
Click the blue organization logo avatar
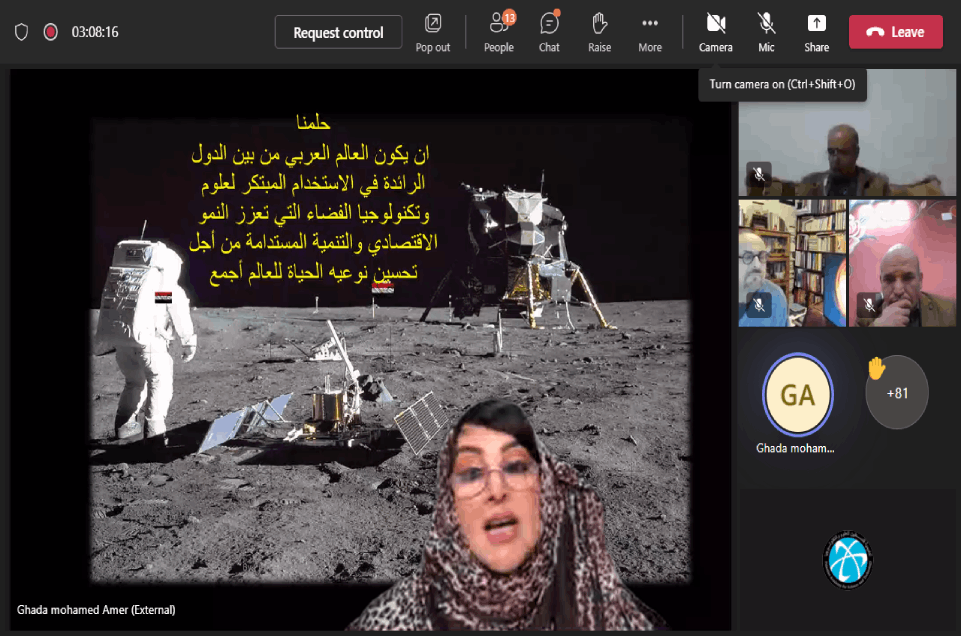848,560
